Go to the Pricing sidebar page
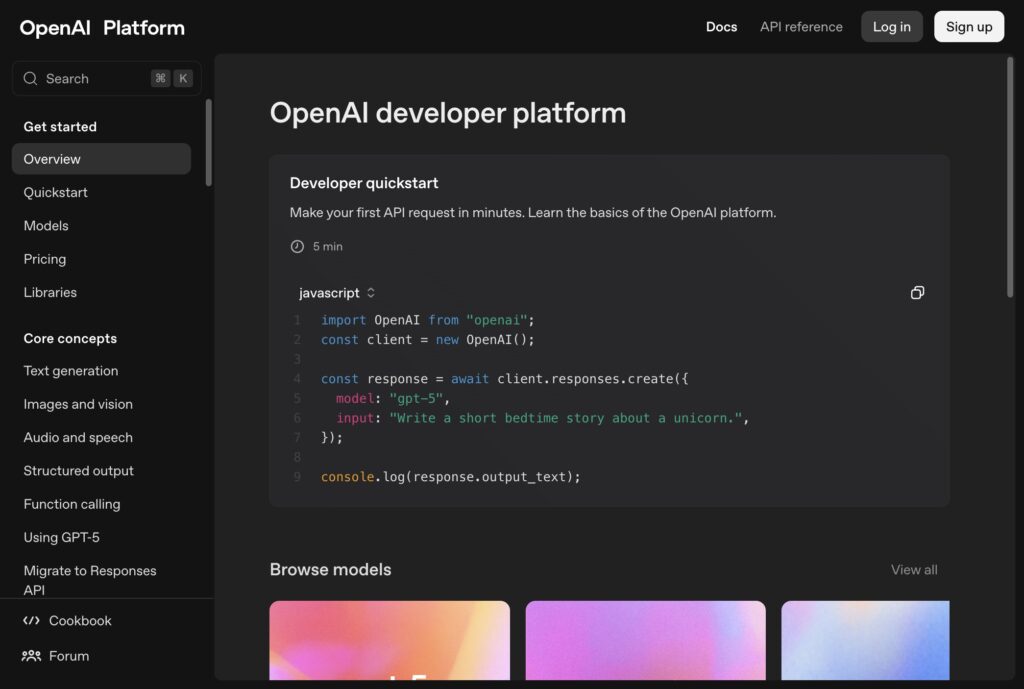Viewport: 1024px width, 689px height. pyautogui.click(x=45, y=259)
